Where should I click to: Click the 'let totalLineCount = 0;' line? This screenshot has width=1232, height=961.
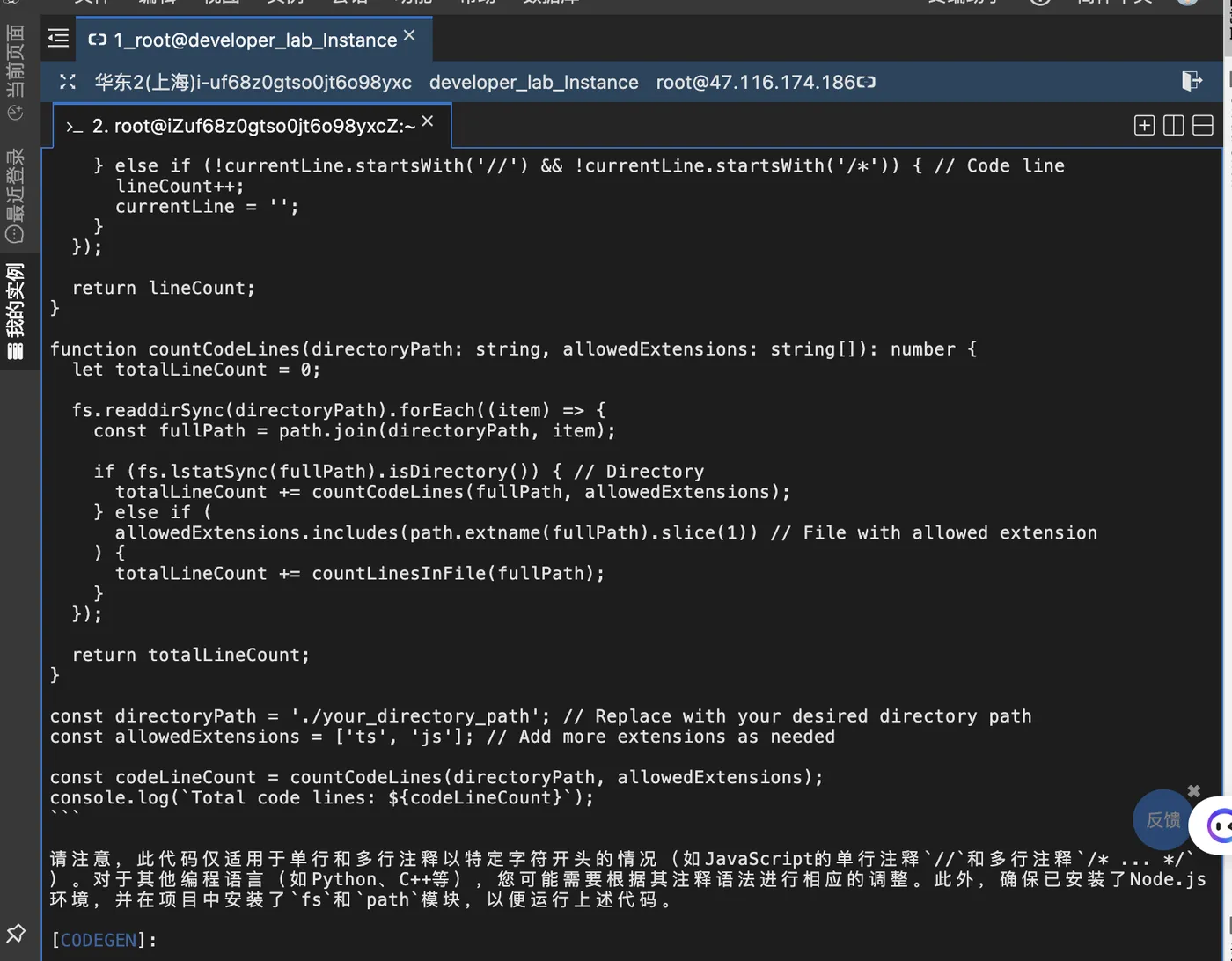pos(196,370)
